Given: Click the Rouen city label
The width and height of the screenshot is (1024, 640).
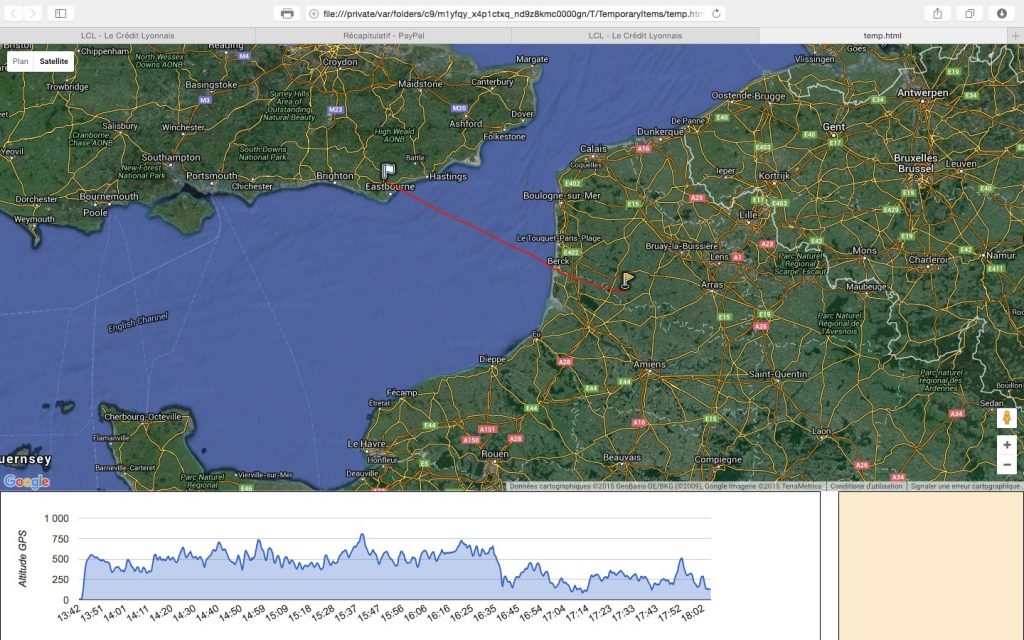Looking at the screenshot, I should click(494, 454).
